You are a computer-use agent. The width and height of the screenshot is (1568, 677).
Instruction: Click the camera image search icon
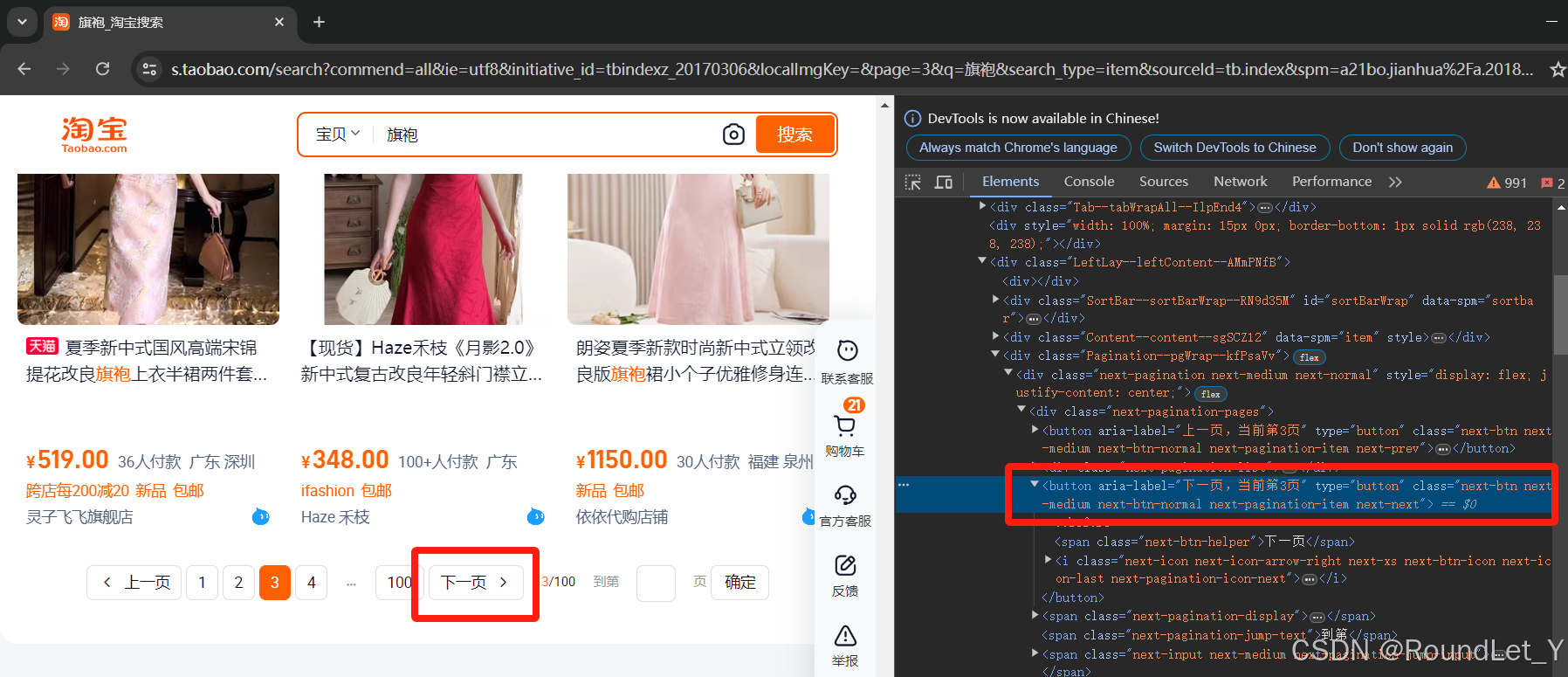(x=733, y=135)
